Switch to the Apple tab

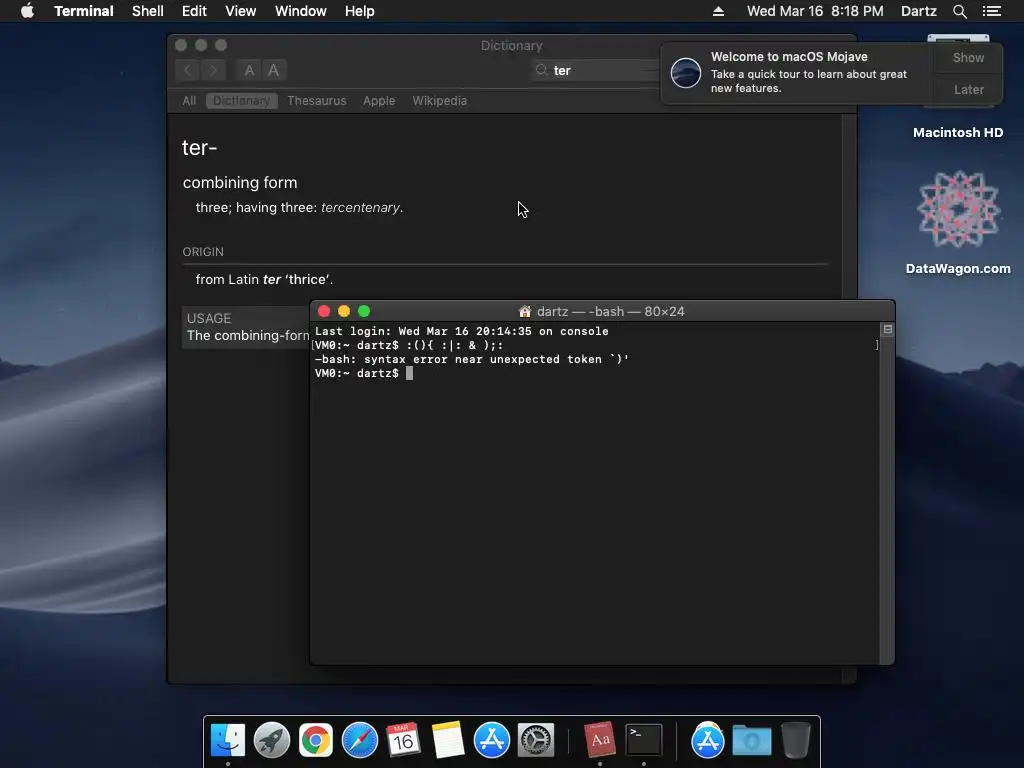(x=379, y=101)
